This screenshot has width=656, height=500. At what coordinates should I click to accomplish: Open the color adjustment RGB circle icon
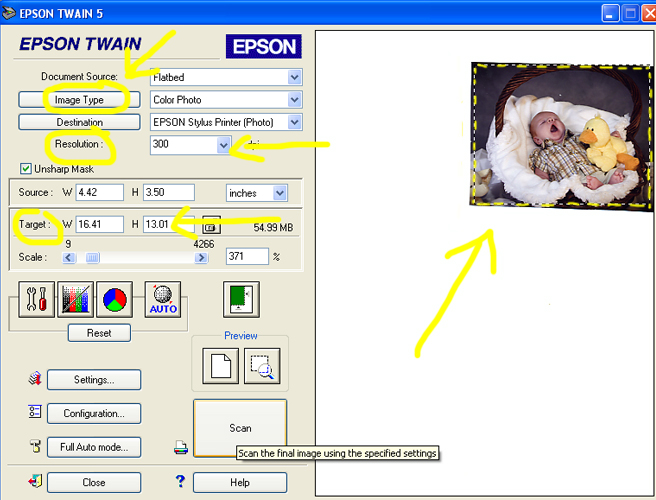(x=115, y=299)
